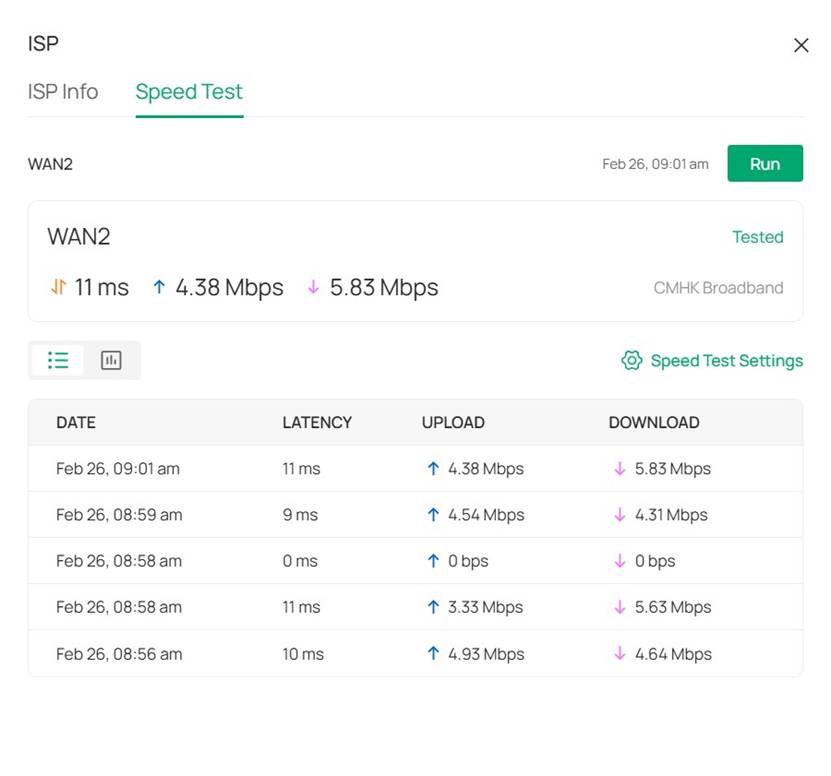The image size is (831, 776).
Task: Click the upload arrow in the 09:01 am row
Action: coord(433,468)
